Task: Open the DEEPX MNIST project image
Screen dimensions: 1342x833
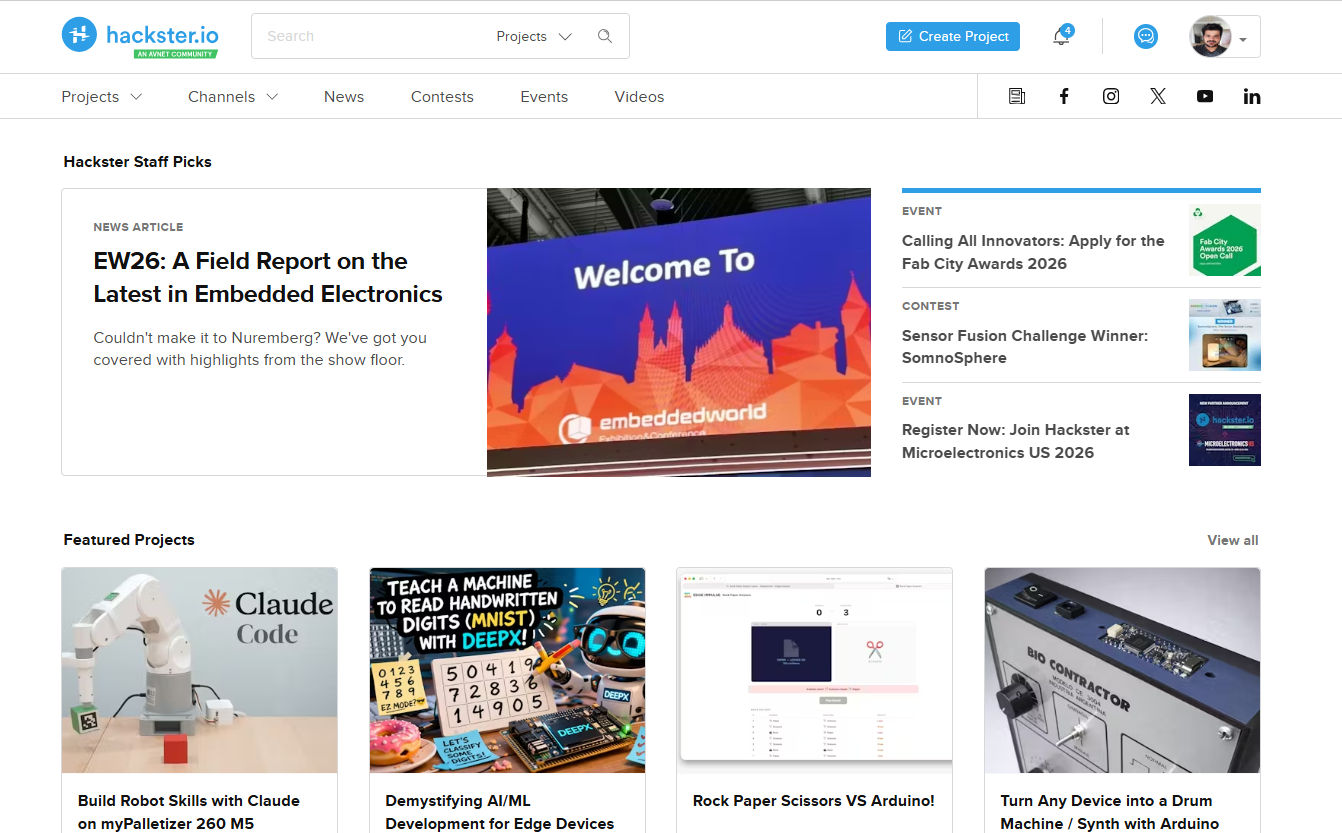Action: 507,670
